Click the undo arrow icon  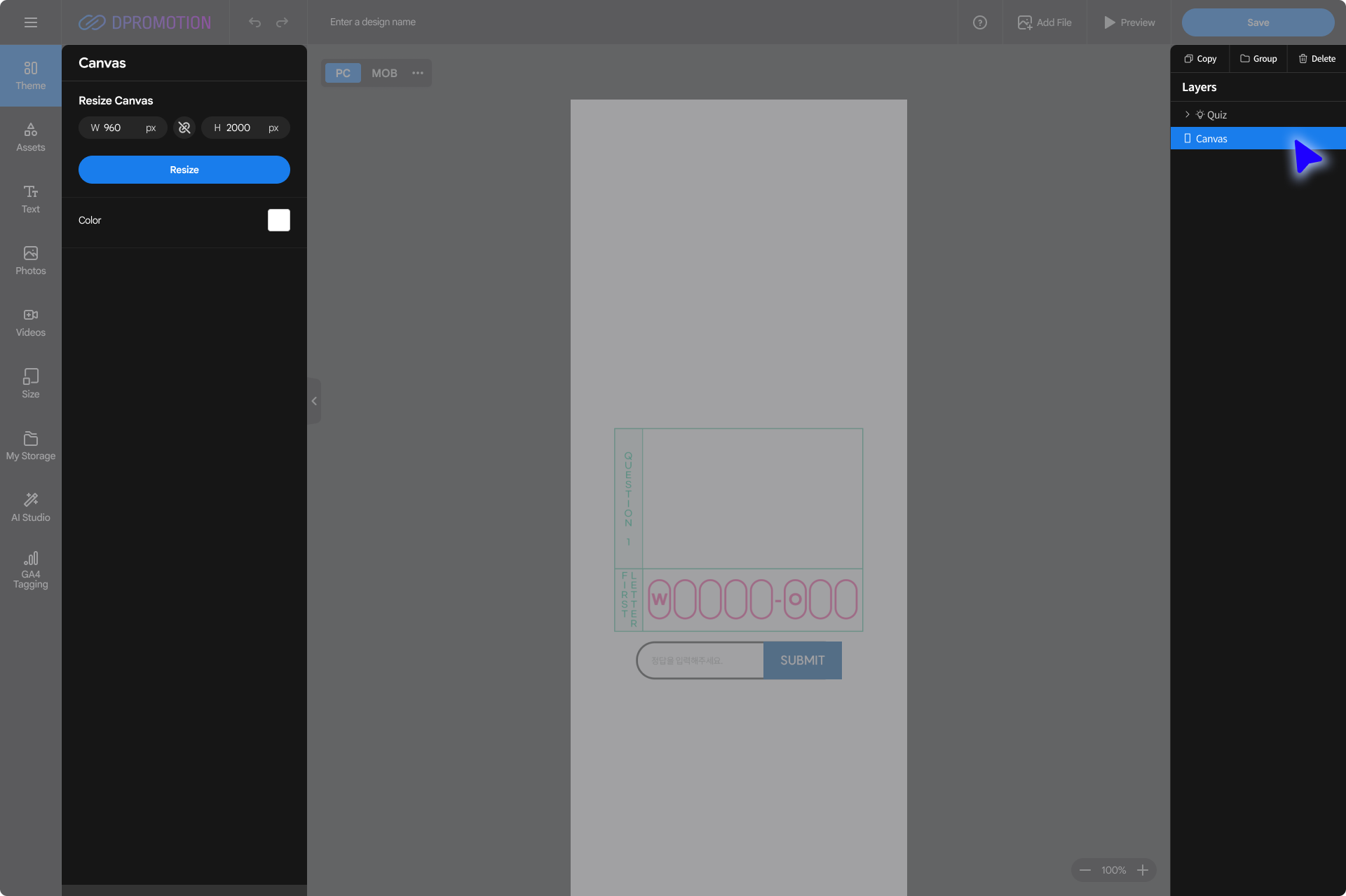(254, 22)
